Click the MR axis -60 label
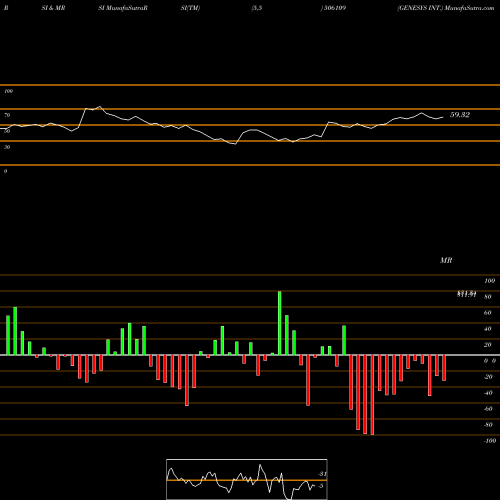500x500 pixels. (x=488, y=409)
